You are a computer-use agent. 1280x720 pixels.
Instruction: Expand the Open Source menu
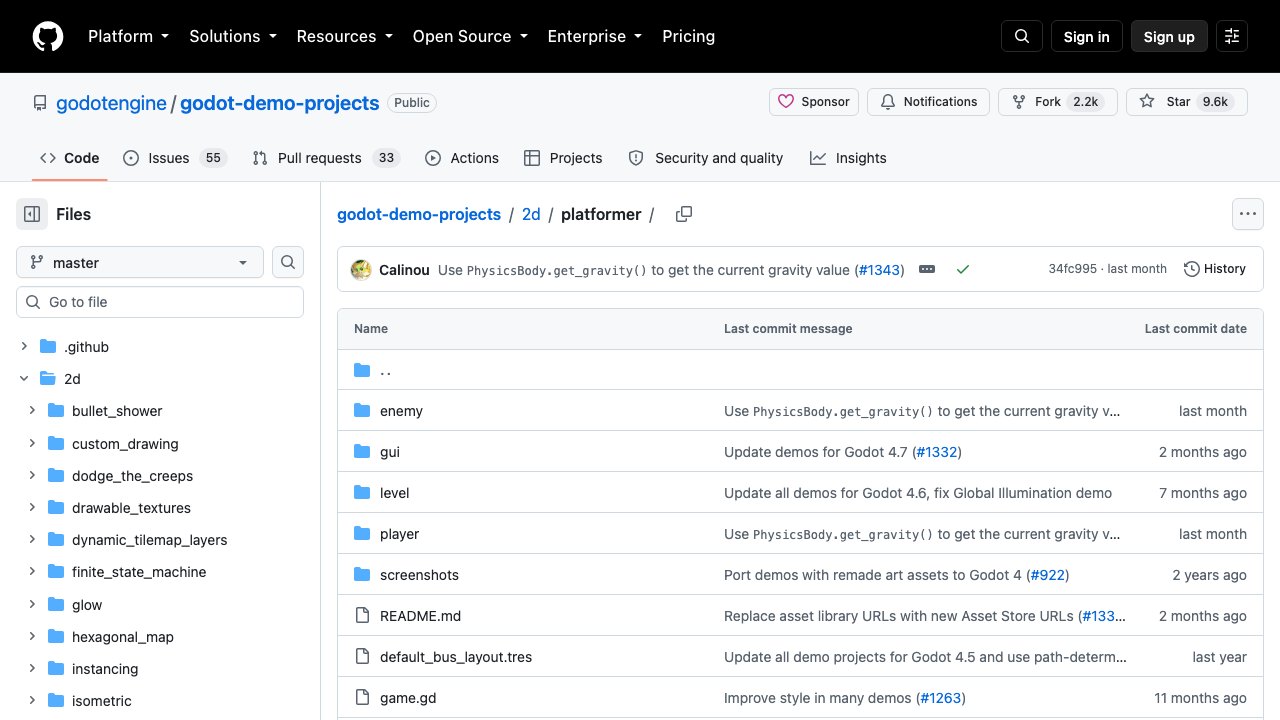(x=470, y=36)
